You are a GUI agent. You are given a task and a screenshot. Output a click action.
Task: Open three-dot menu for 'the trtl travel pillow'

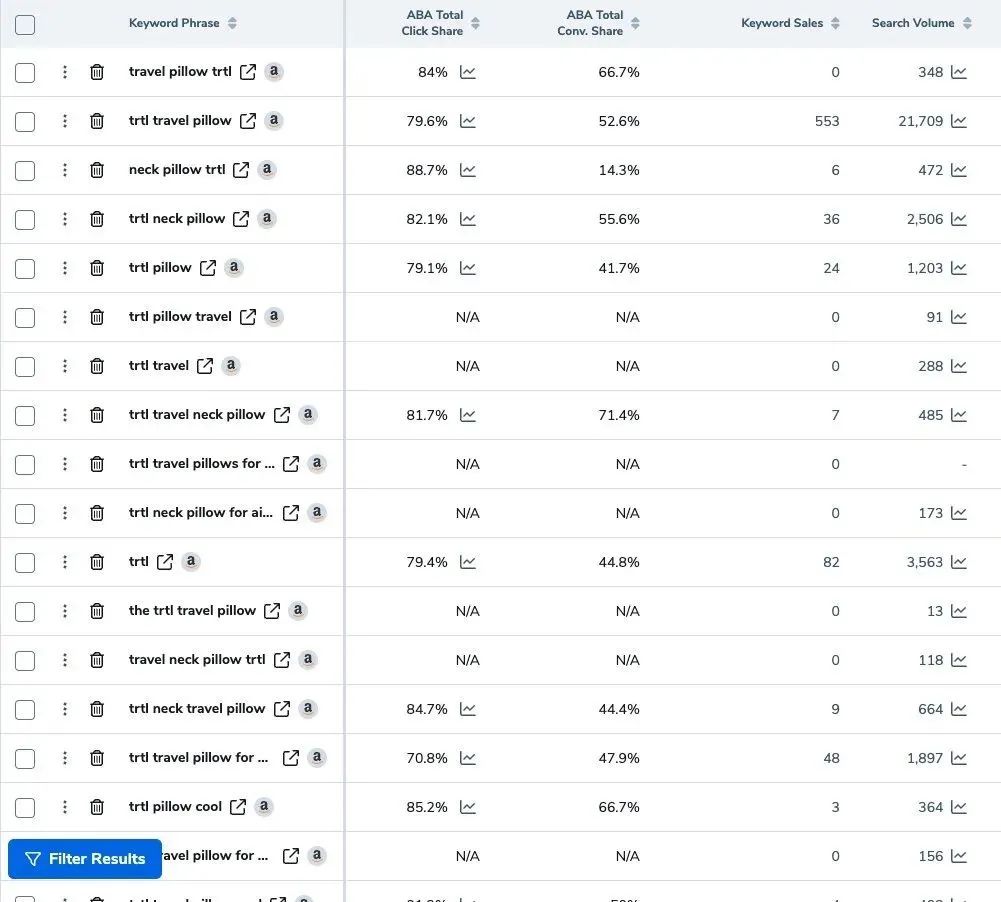pyautogui.click(x=64, y=611)
